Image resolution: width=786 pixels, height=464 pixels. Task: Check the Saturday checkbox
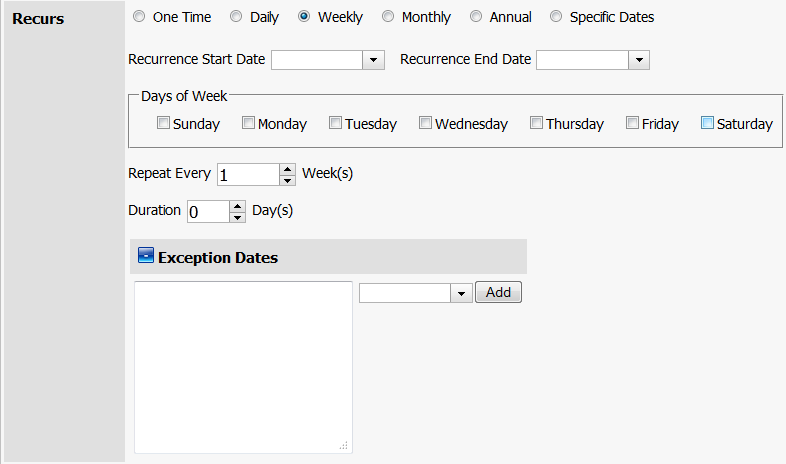point(707,123)
